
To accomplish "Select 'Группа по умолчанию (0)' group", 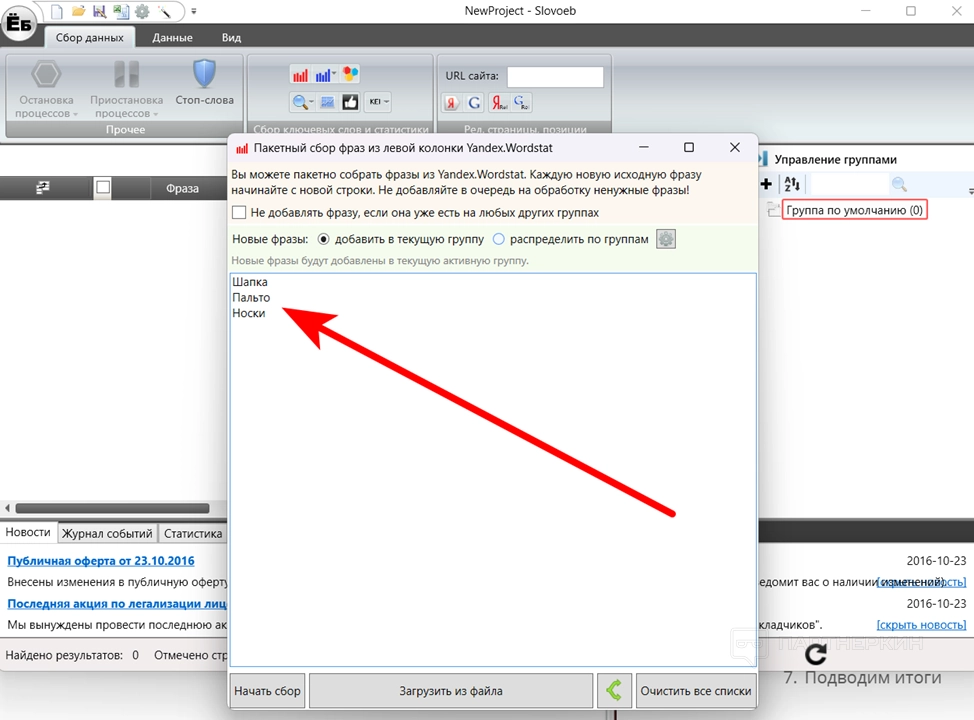I will pos(854,210).
